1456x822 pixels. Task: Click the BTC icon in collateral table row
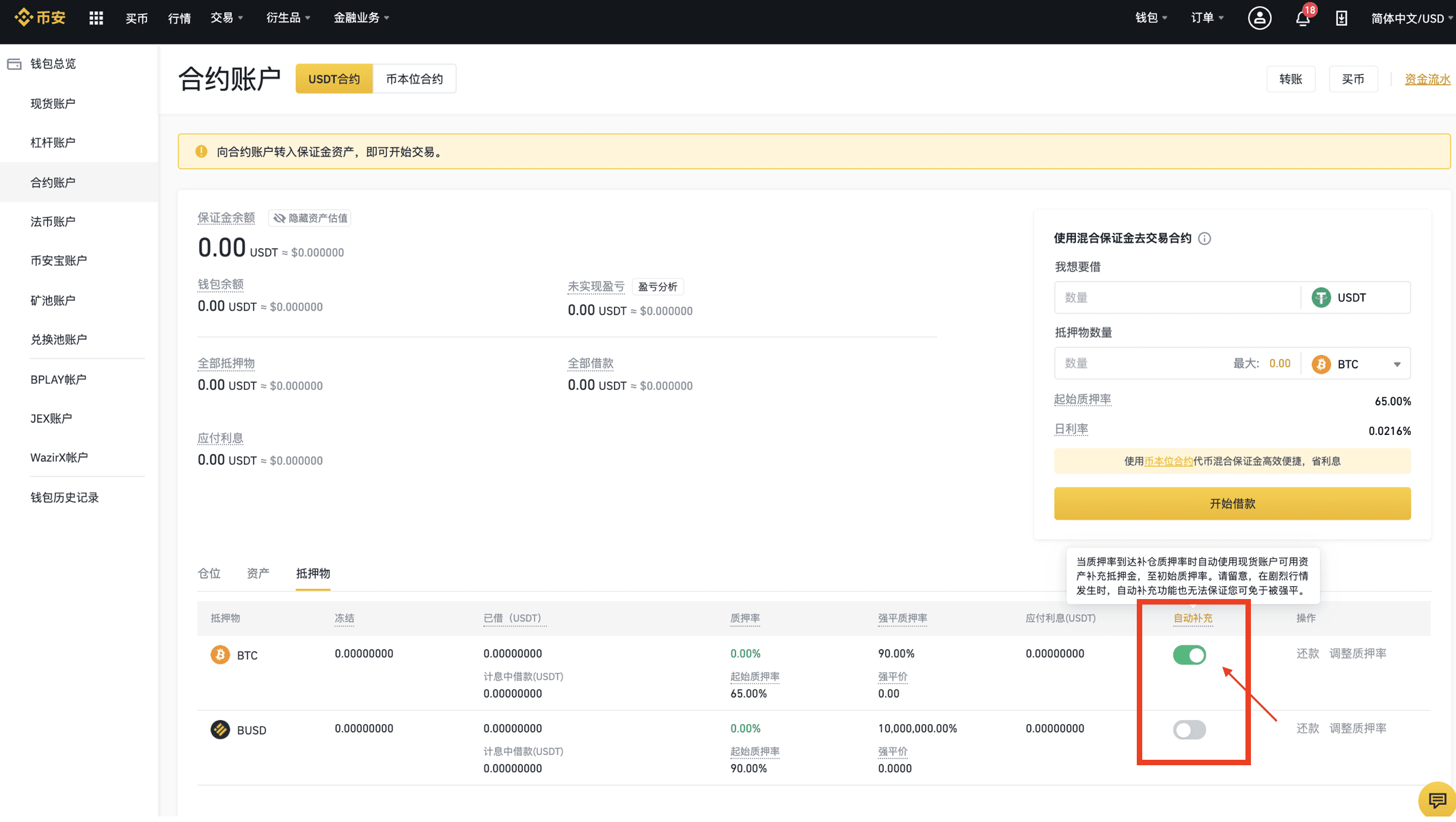click(220, 655)
